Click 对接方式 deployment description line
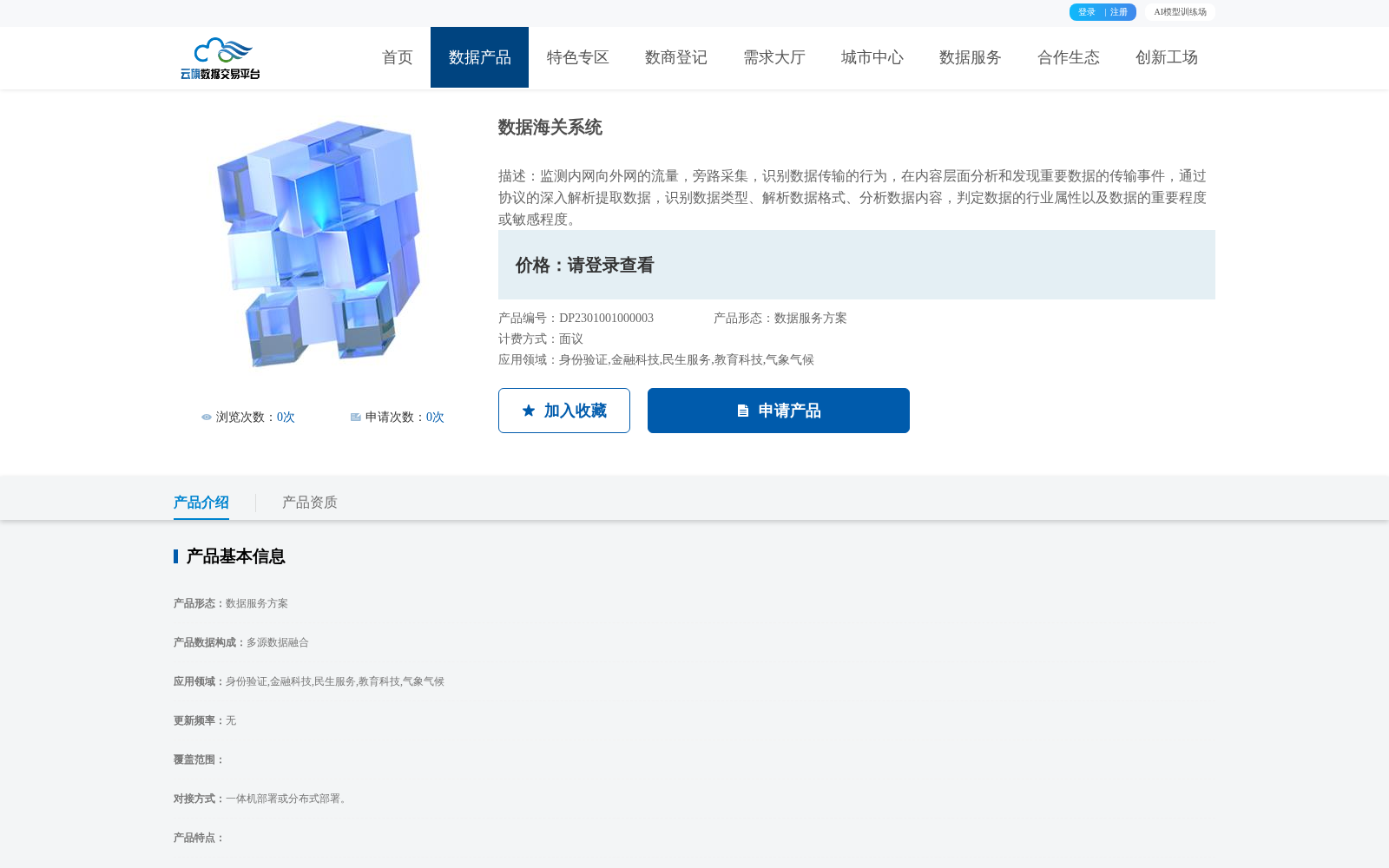 (x=262, y=799)
